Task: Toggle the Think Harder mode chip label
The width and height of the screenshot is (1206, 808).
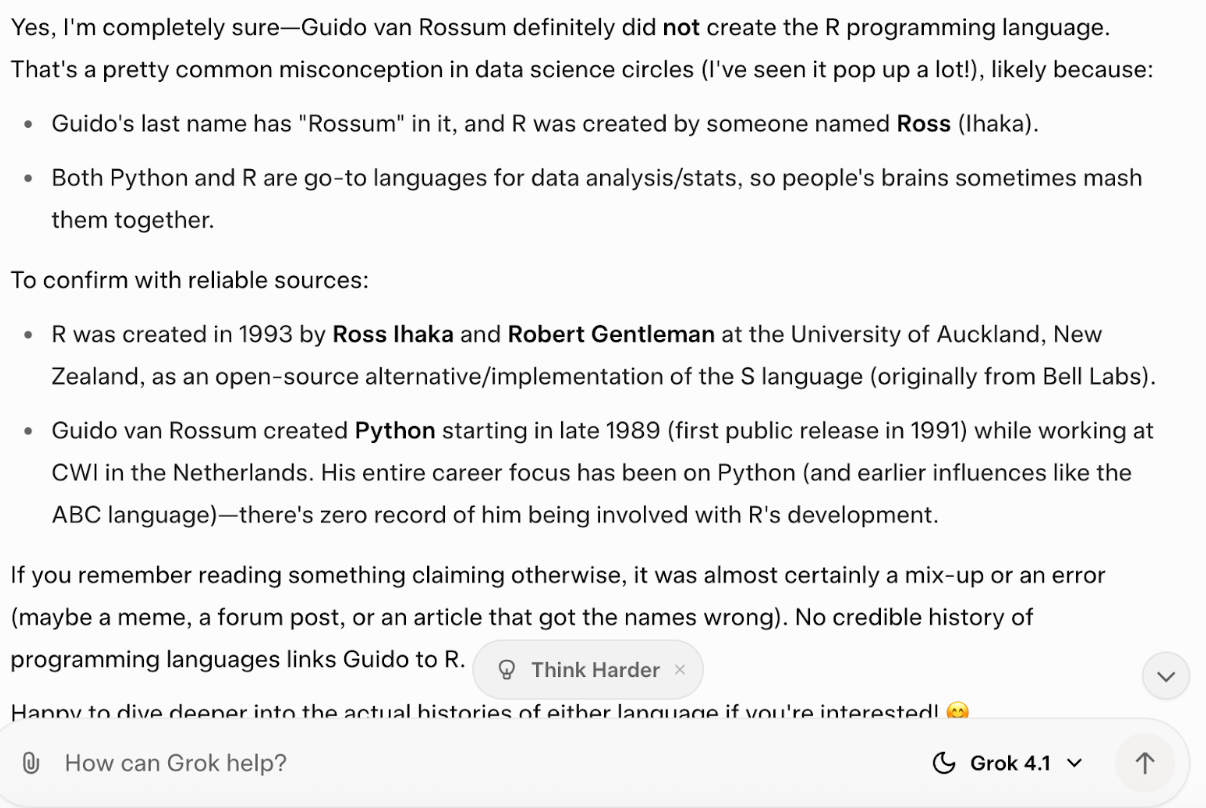Action: coord(595,670)
